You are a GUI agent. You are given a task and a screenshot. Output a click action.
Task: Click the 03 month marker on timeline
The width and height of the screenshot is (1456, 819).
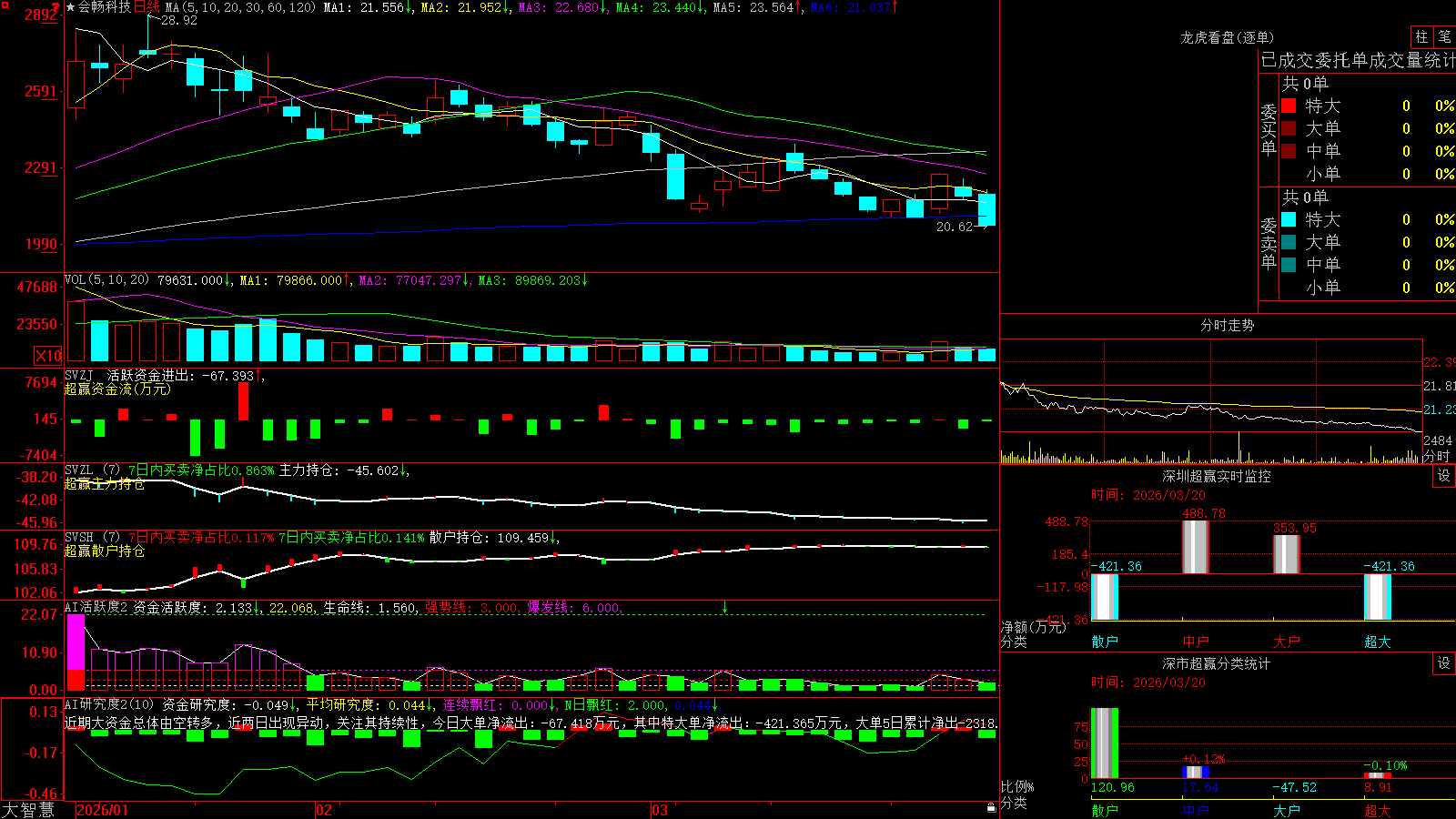pos(660,810)
